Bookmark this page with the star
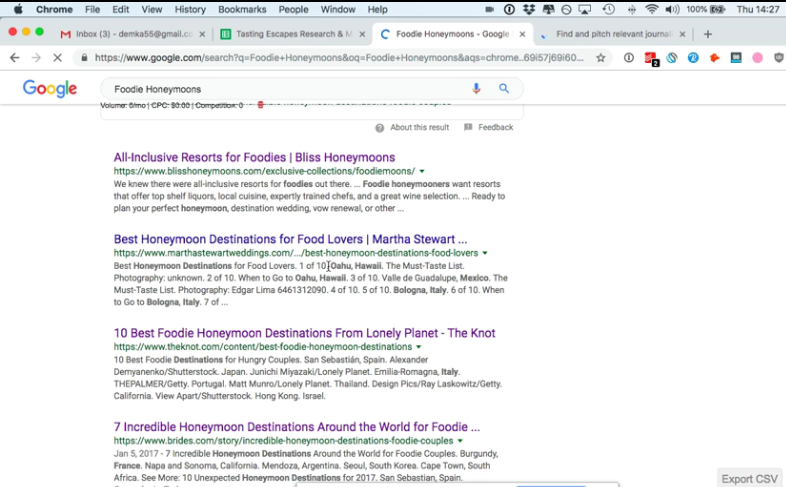 tap(601, 58)
